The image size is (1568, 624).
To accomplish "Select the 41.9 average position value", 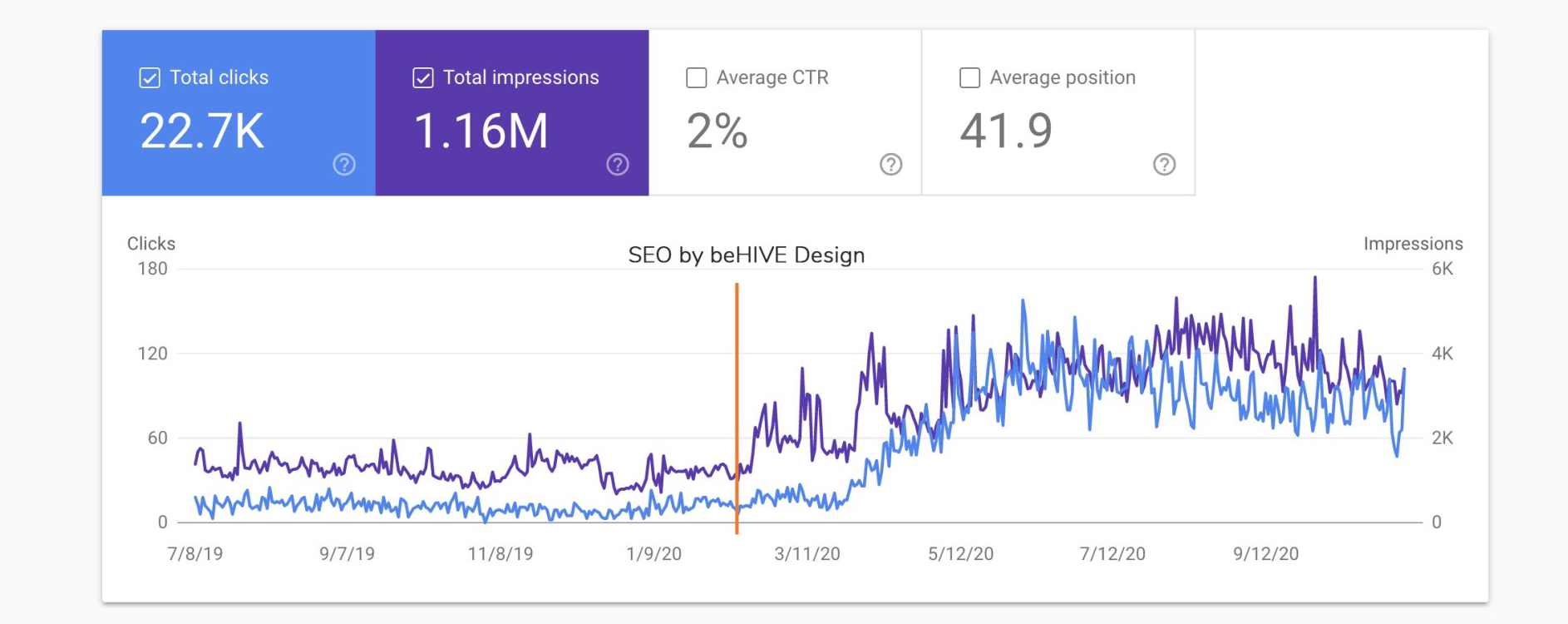I will pos(1006,131).
